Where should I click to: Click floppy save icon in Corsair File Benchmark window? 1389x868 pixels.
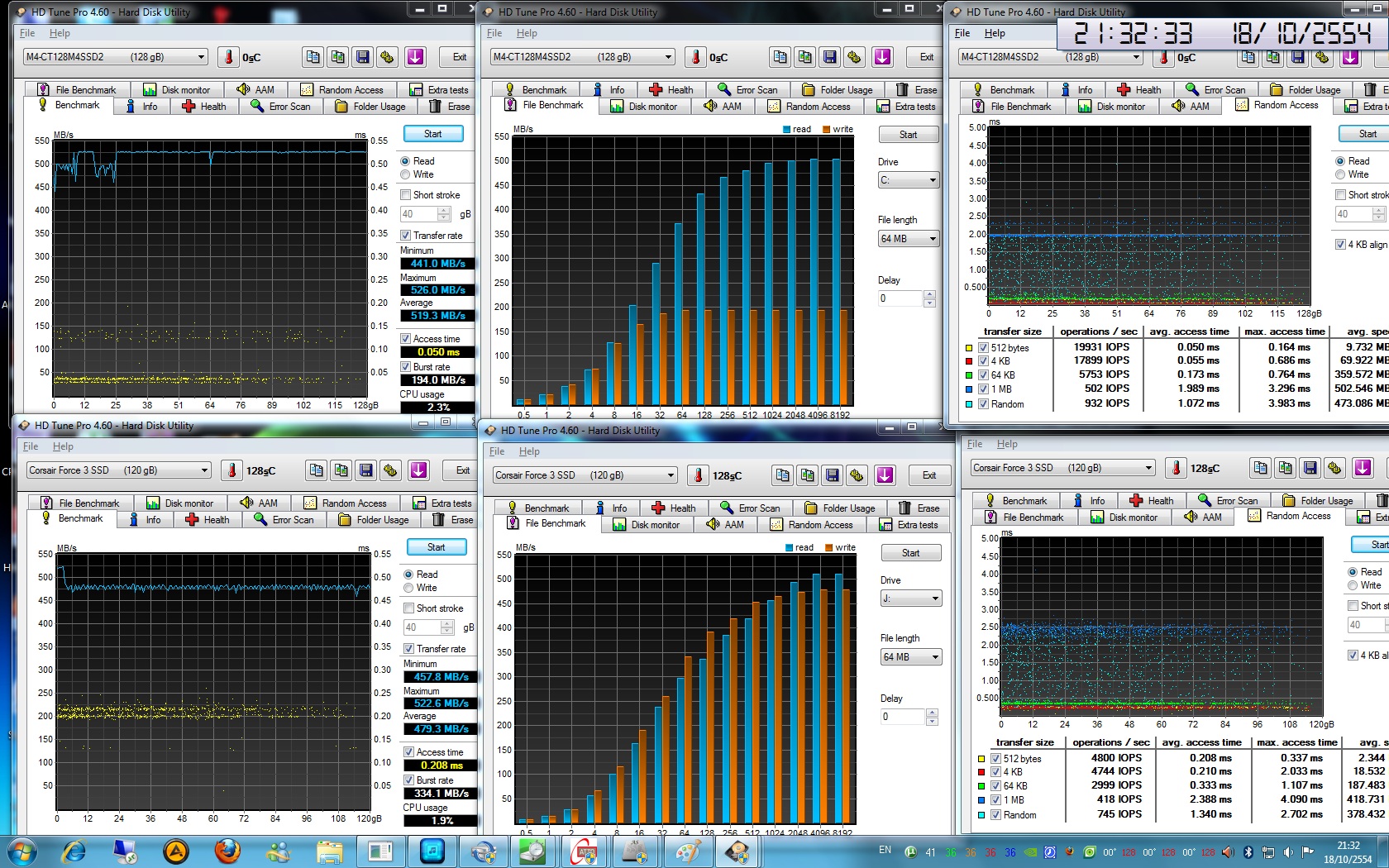click(x=832, y=475)
